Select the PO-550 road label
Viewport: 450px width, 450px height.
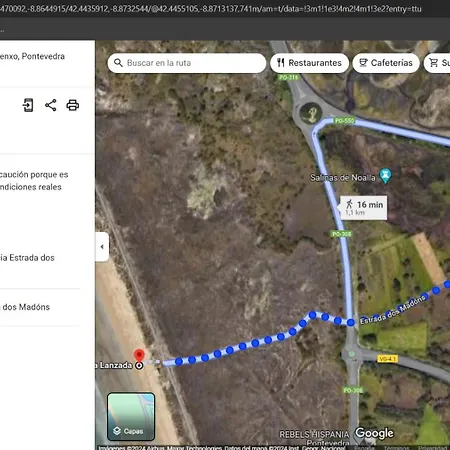pos(344,120)
